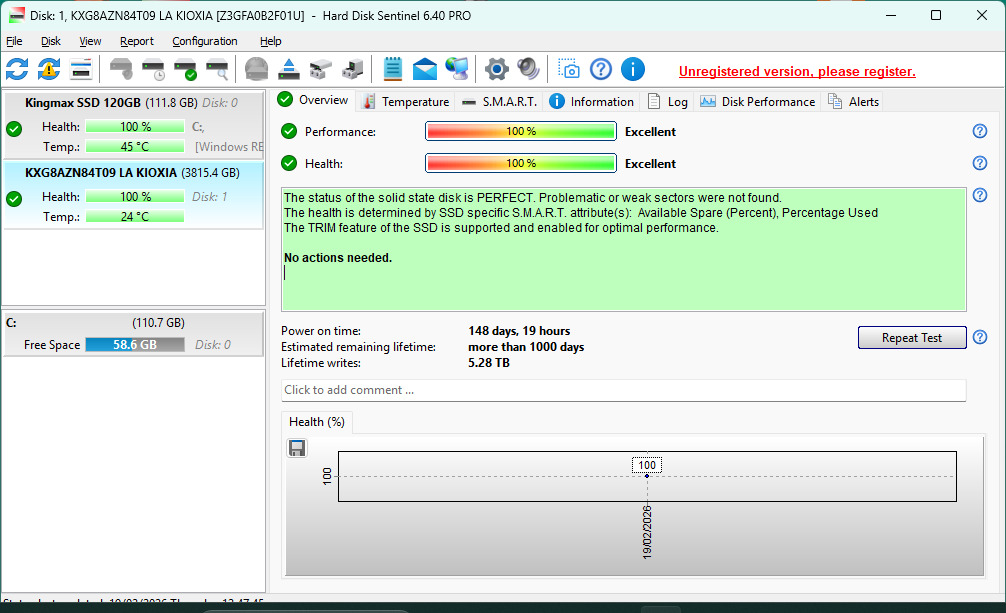Click the disk with clock toolbar icon
Screen dimensions: 1006x613
tap(153, 69)
